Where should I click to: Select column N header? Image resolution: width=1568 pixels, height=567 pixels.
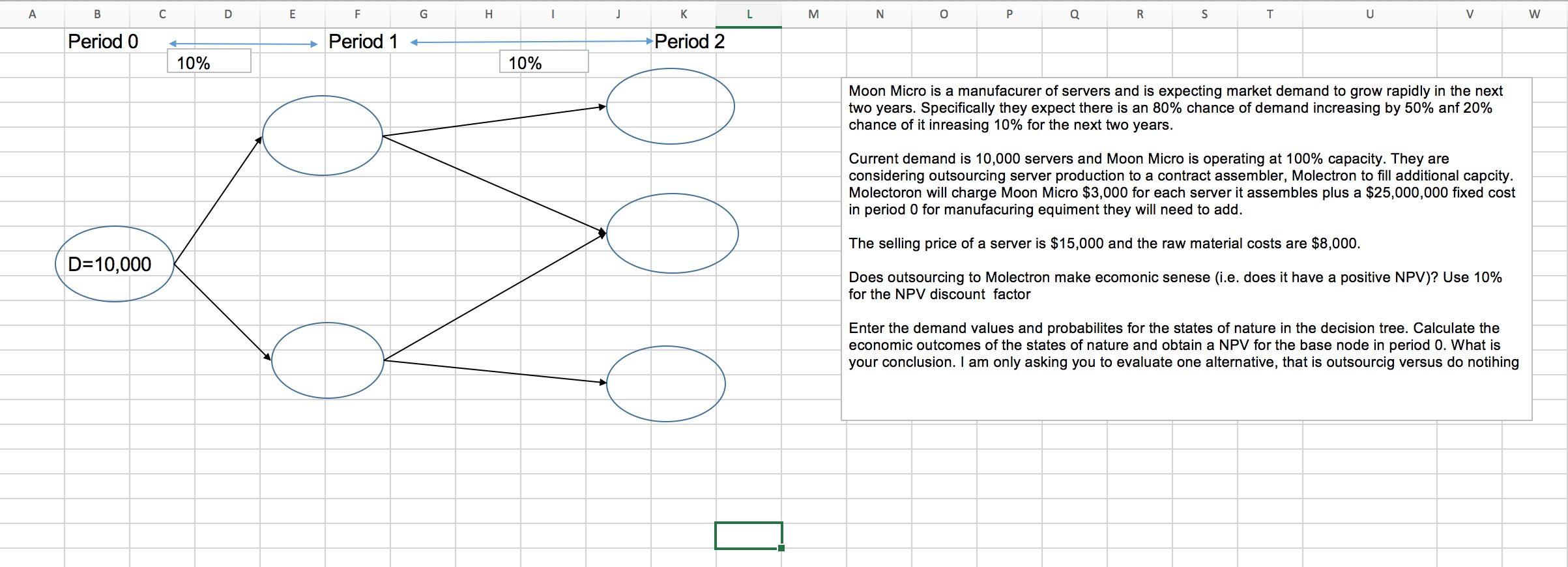pos(879,14)
